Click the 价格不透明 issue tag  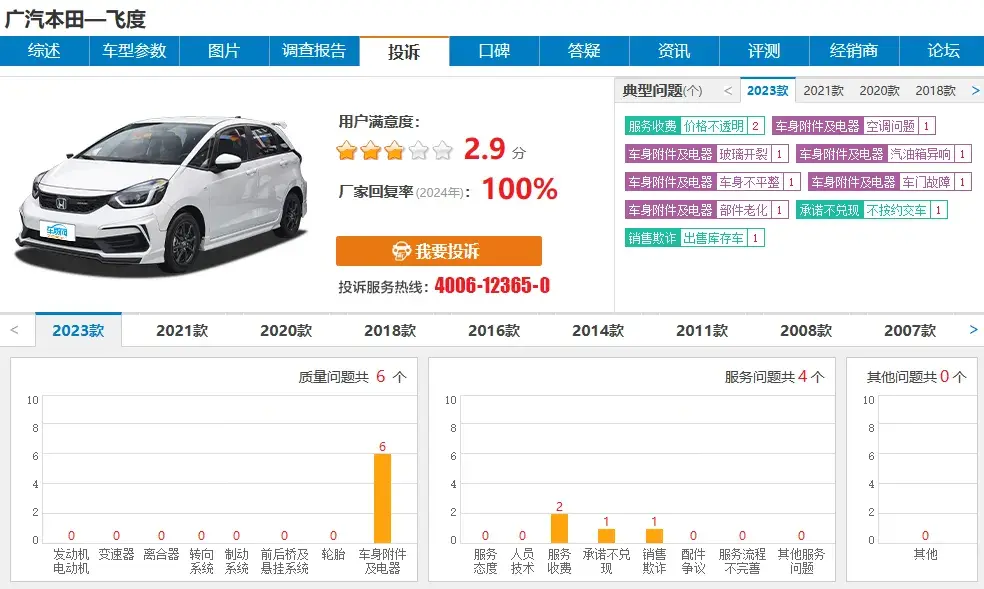click(714, 127)
